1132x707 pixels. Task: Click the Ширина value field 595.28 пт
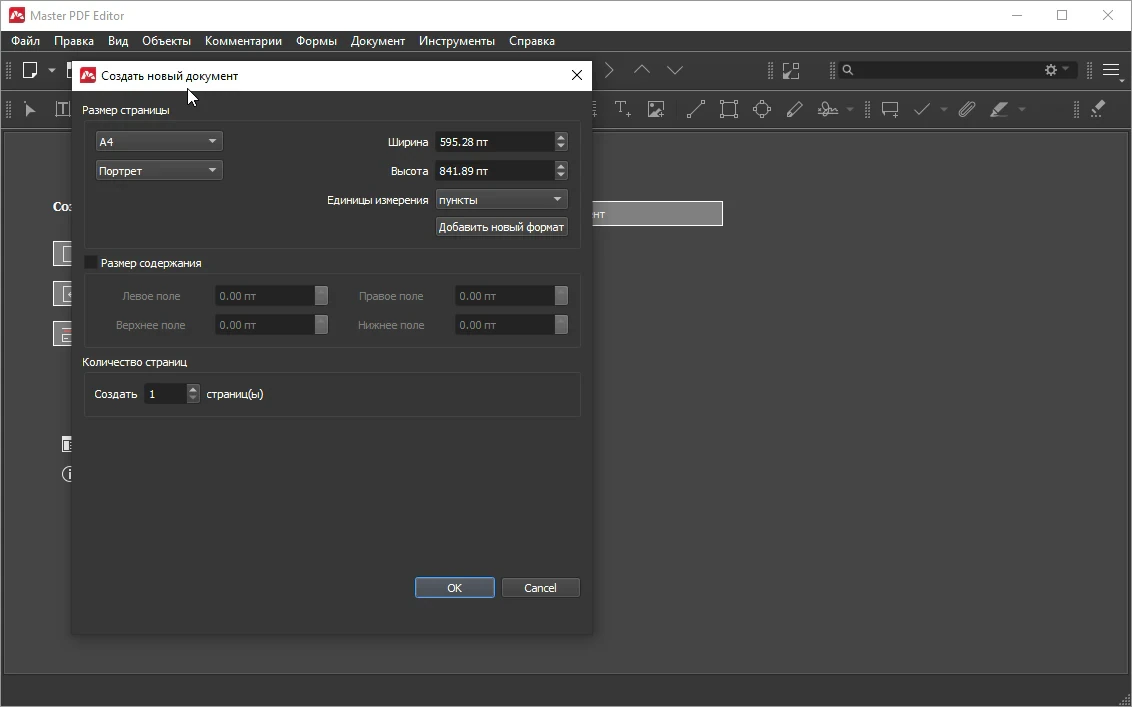pyautogui.click(x=495, y=142)
